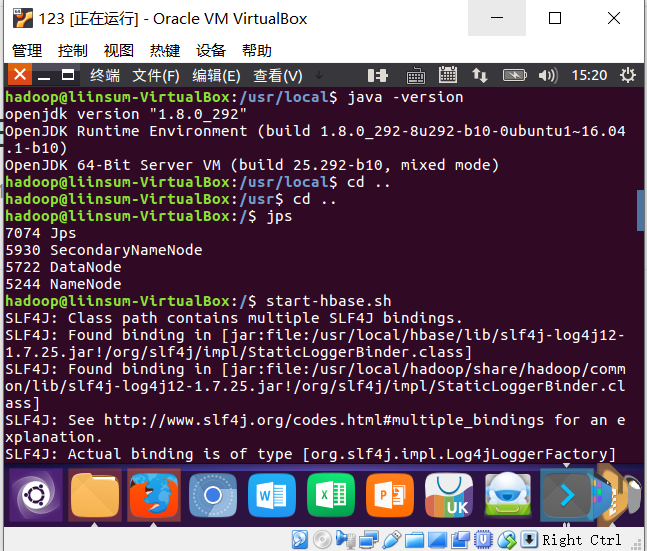The image size is (647, 551).
Task: Click the shared folders icon in the status bar
Action: (x=414, y=539)
